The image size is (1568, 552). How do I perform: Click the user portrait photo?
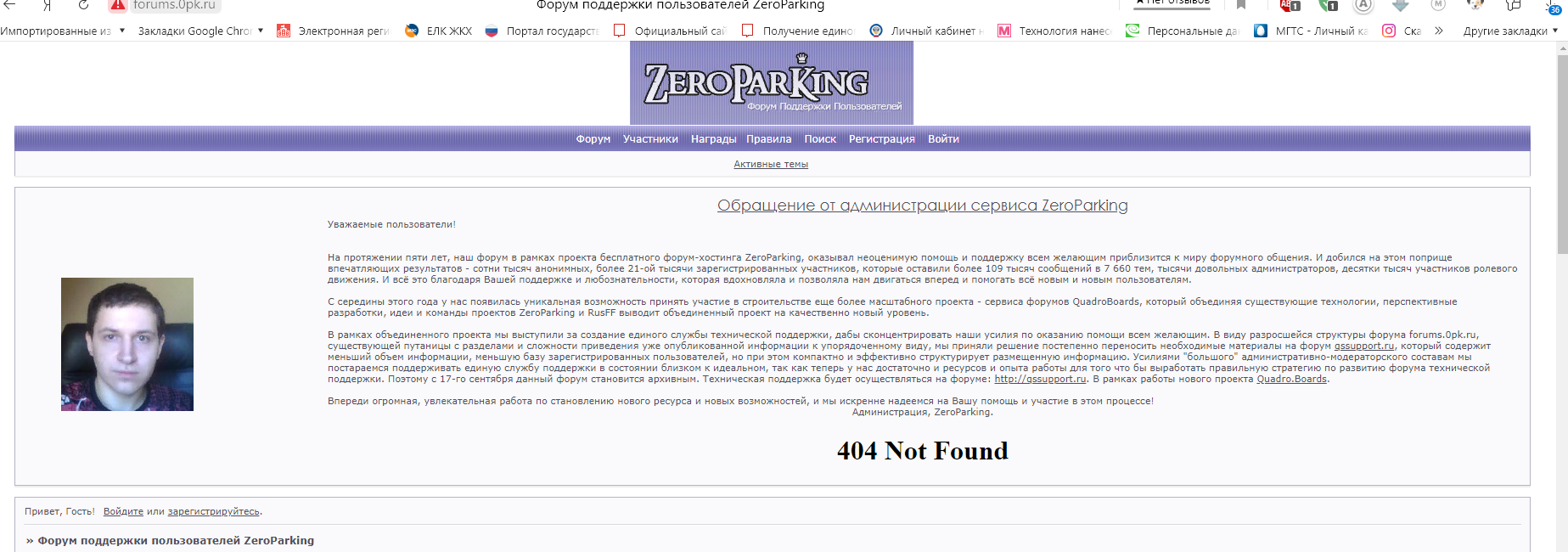pyautogui.click(x=127, y=344)
